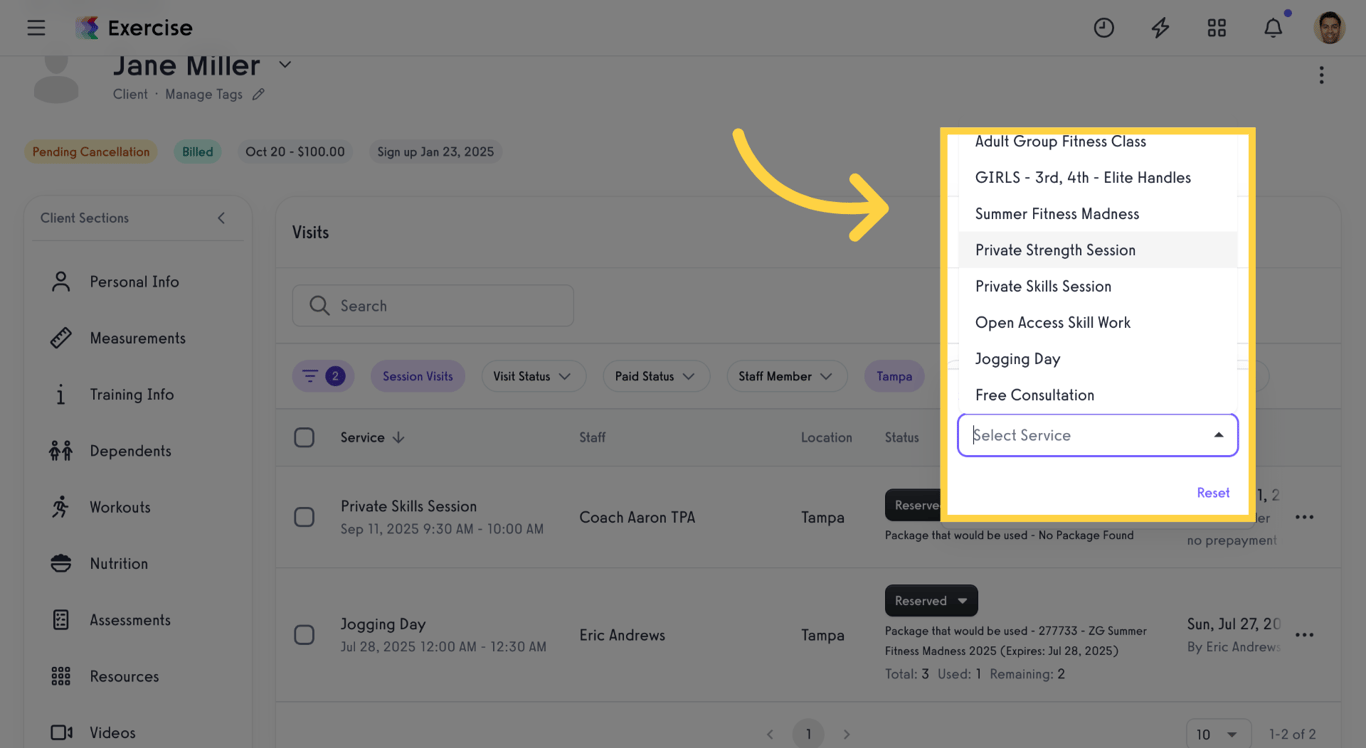Image resolution: width=1366 pixels, height=748 pixels.
Task: Open row options for Private Skills Session visit
Action: 1304,517
